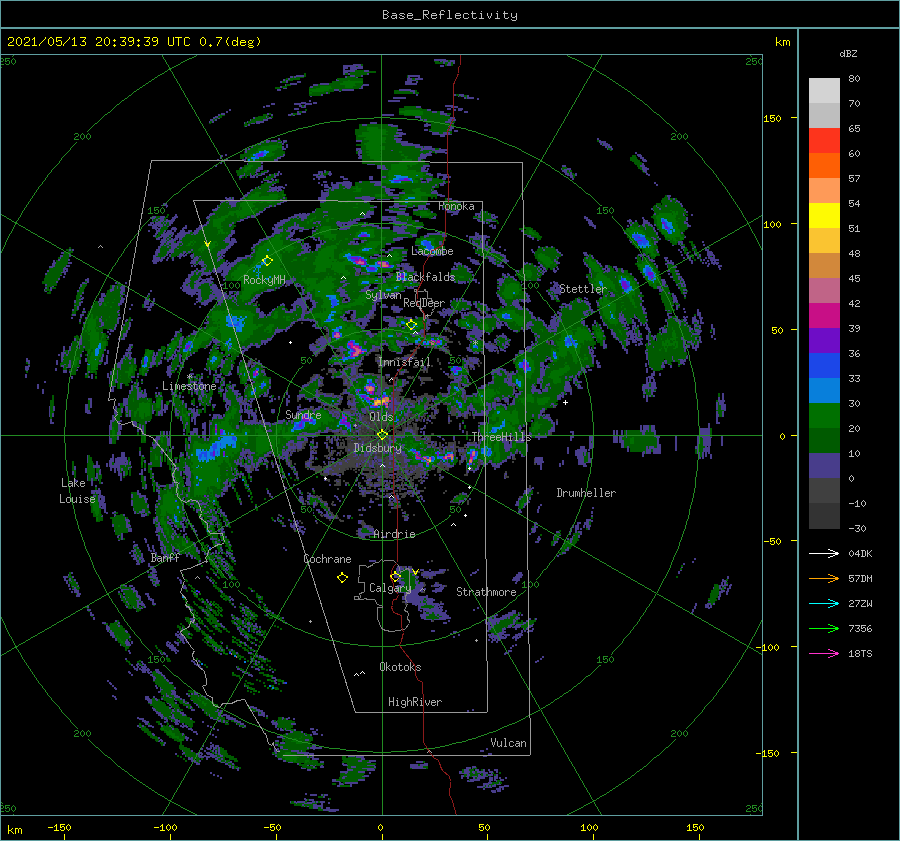Click the Stettler city label
Image resolution: width=900 pixels, height=841 pixels.
click(583, 289)
